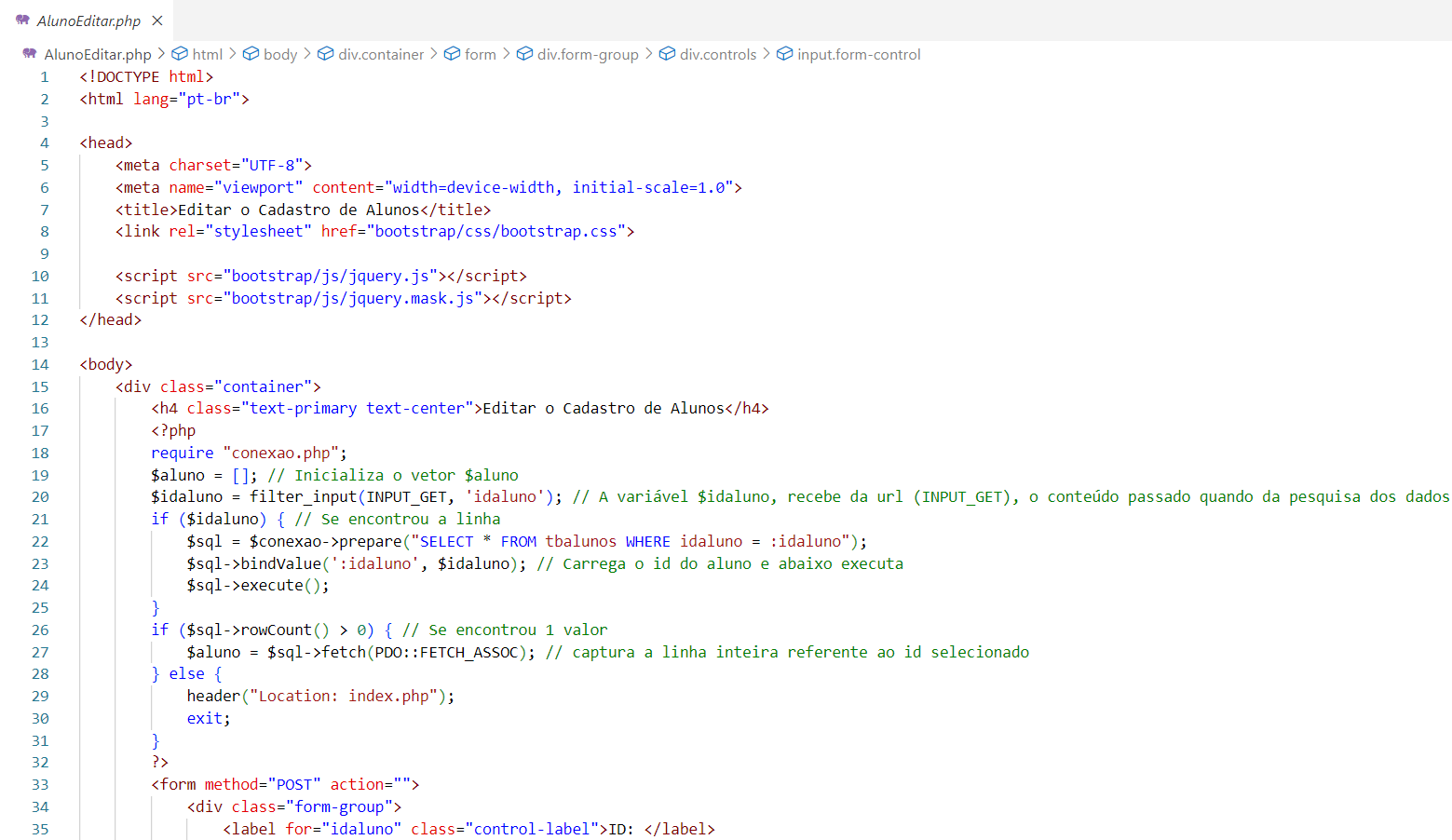The image size is (1452, 840).
Task: Click the cube icon beside body breadcrumb
Action: pyautogui.click(x=251, y=54)
